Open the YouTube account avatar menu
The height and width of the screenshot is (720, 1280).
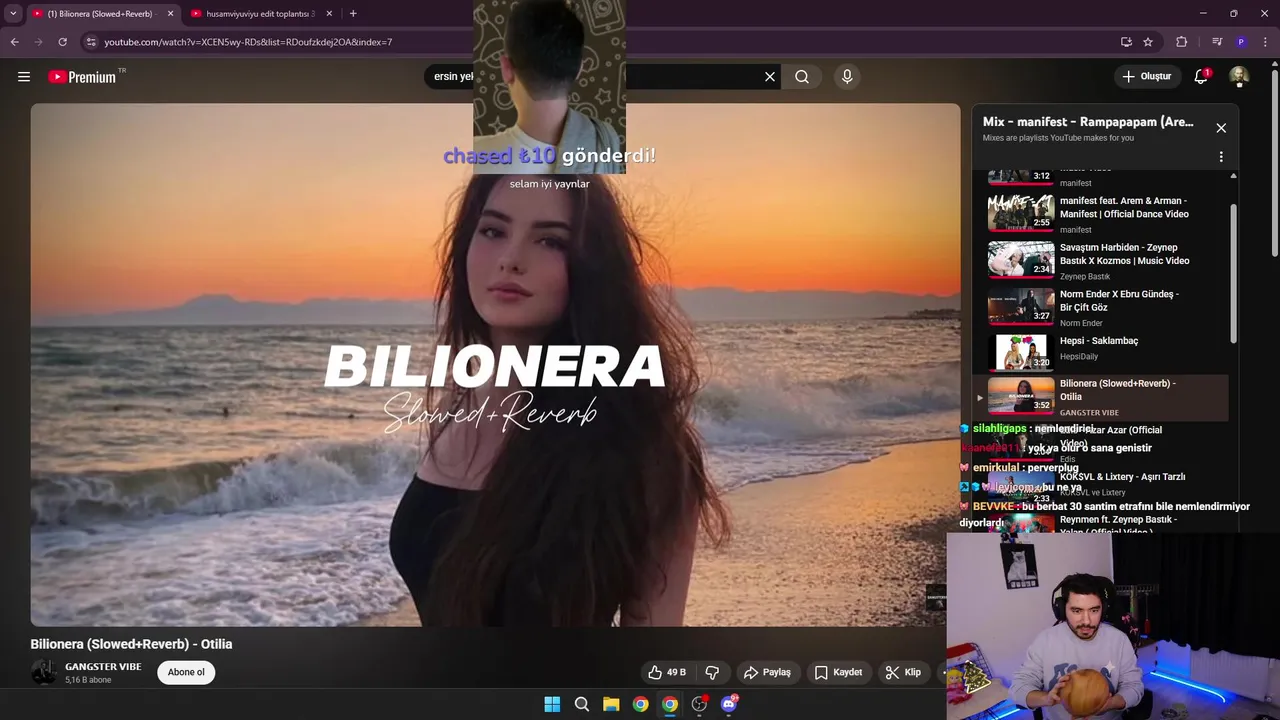point(1239,77)
